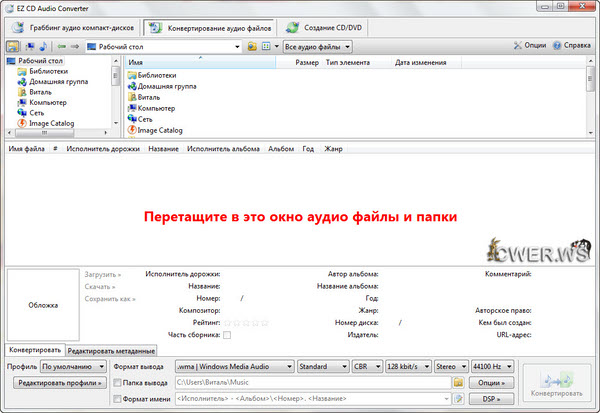Screen dimensions: 600x413
Task: Click the forward navigation arrow
Action: [x=76, y=46]
